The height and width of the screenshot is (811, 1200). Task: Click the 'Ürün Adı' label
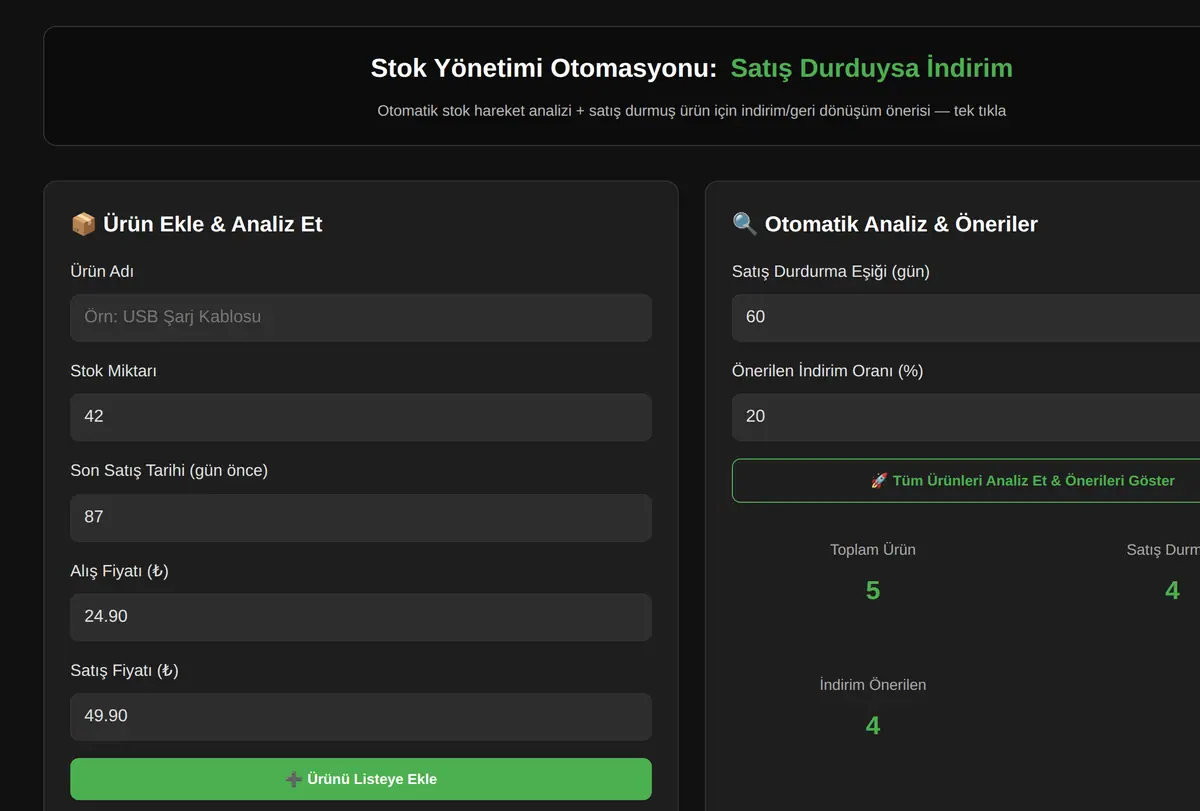tap(102, 271)
